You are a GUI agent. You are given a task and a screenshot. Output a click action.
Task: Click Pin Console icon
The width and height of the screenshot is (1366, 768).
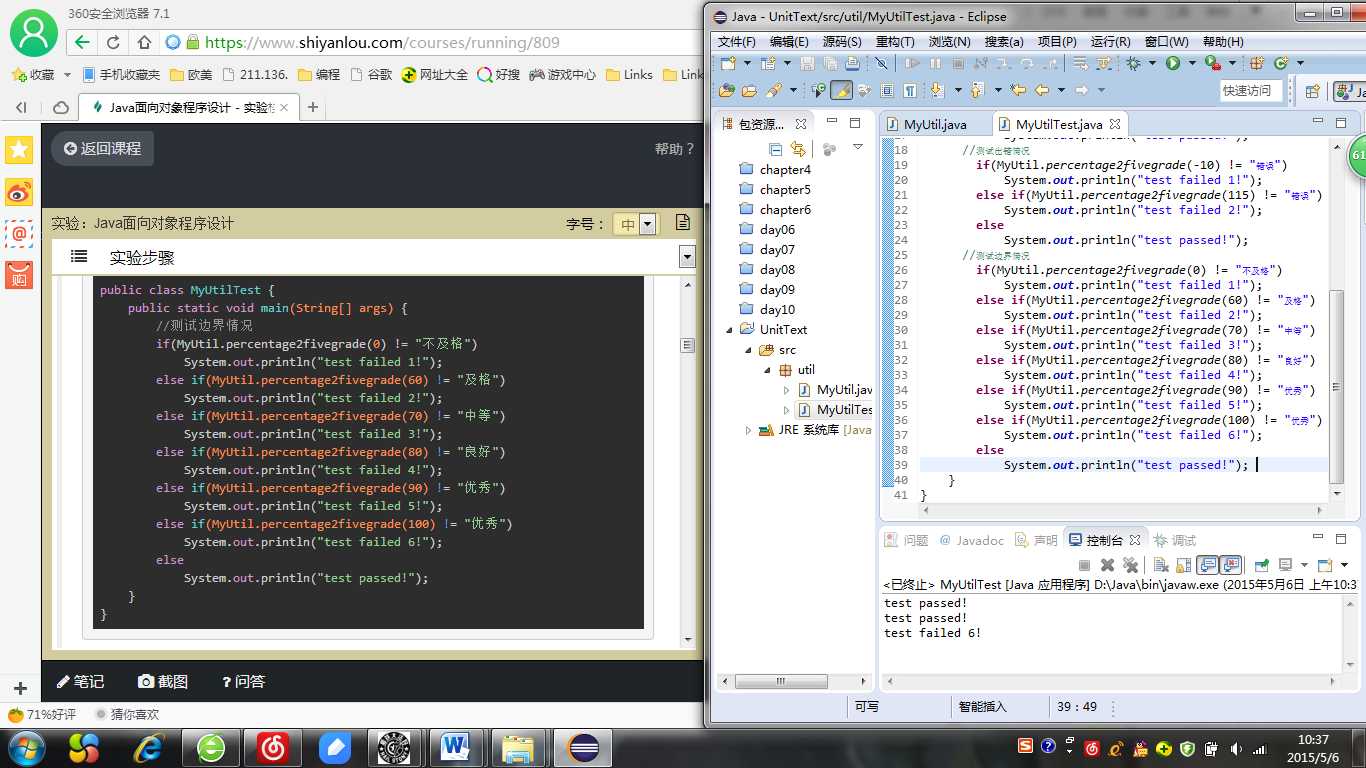click(1262, 565)
